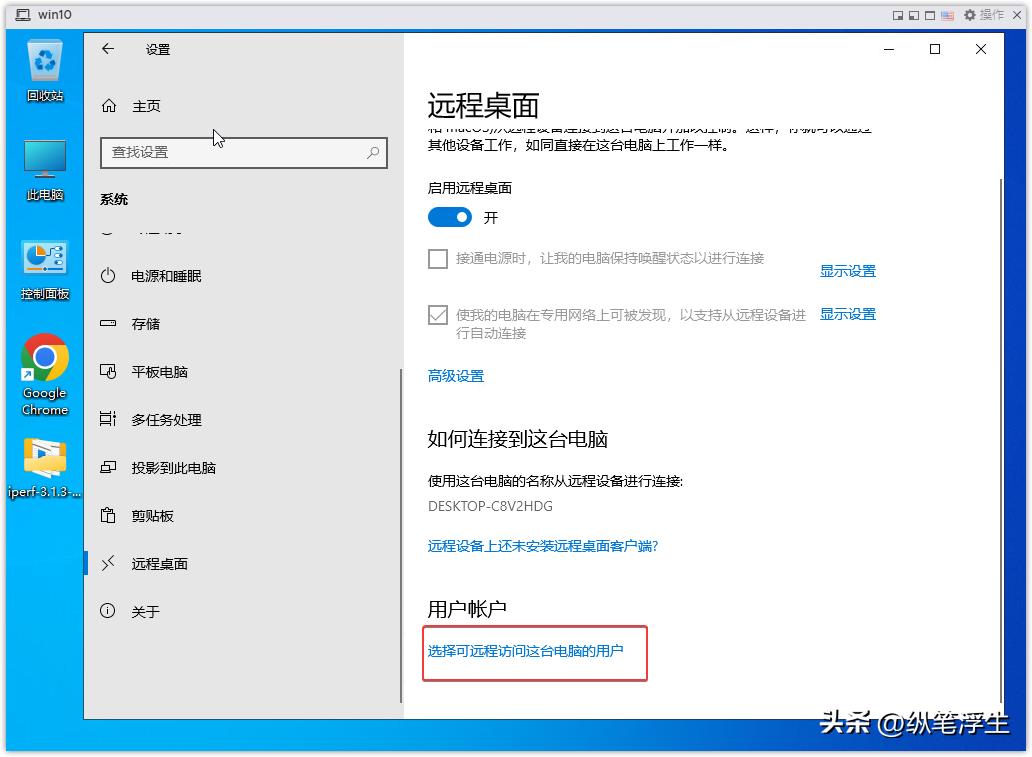Open 存储 settings via its sidebar icon
This screenshot has height=757, width=1032.
pos(108,323)
